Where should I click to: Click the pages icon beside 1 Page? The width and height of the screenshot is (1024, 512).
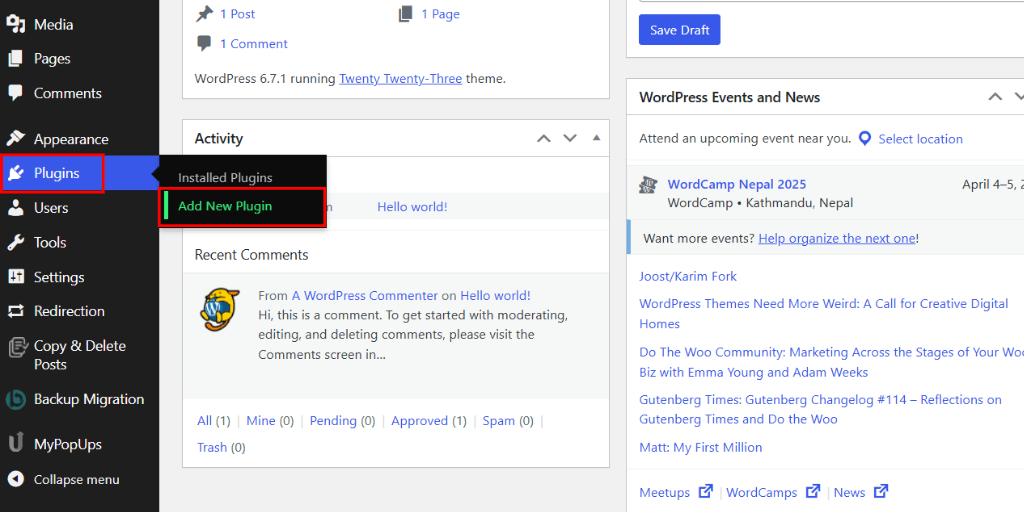(x=405, y=14)
